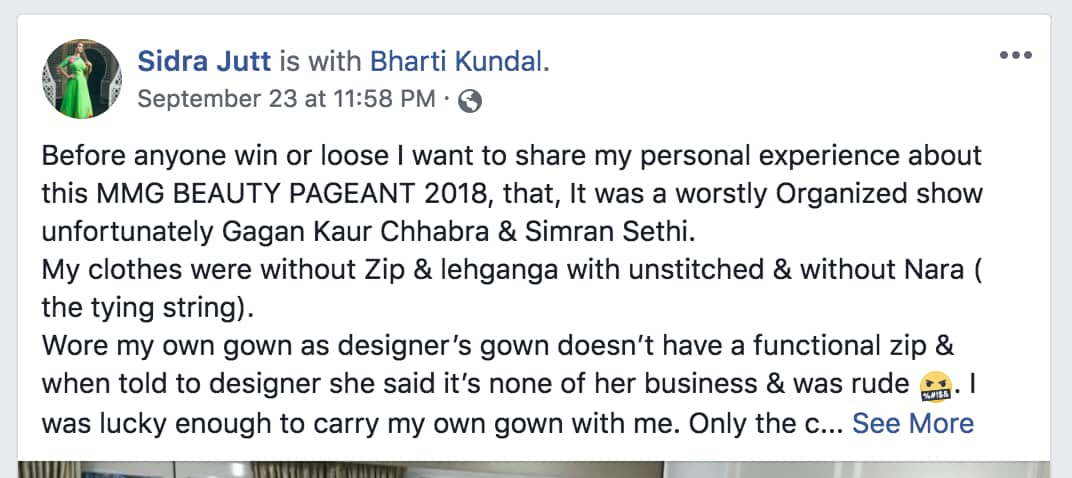Click the 'Wore my own gown' sentence
1072x478 pixels.
[497, 347]
